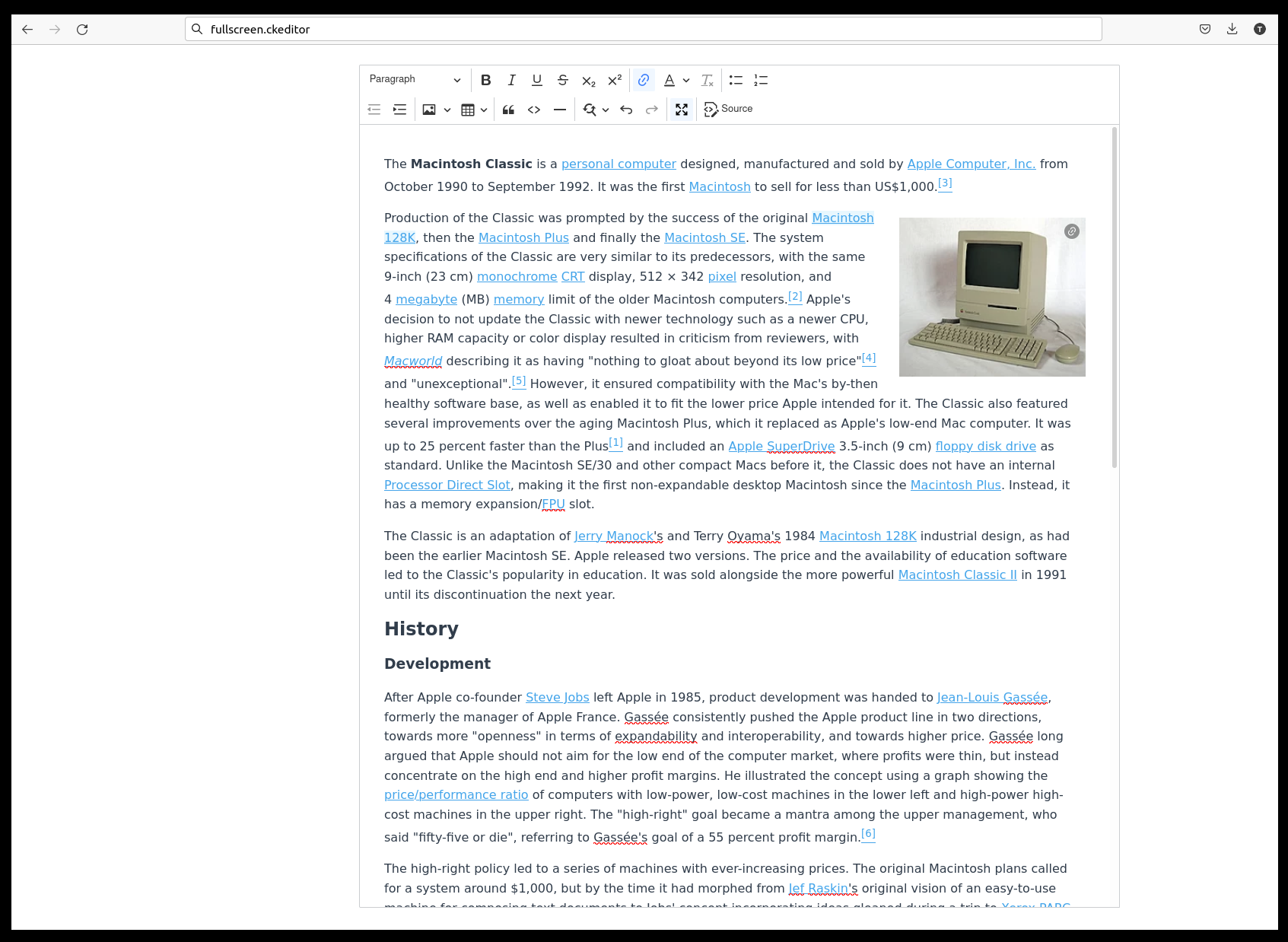The width and height of the screenshot is (1288, 942).
Task: Click the monochrome link
Action: [517, 277]
